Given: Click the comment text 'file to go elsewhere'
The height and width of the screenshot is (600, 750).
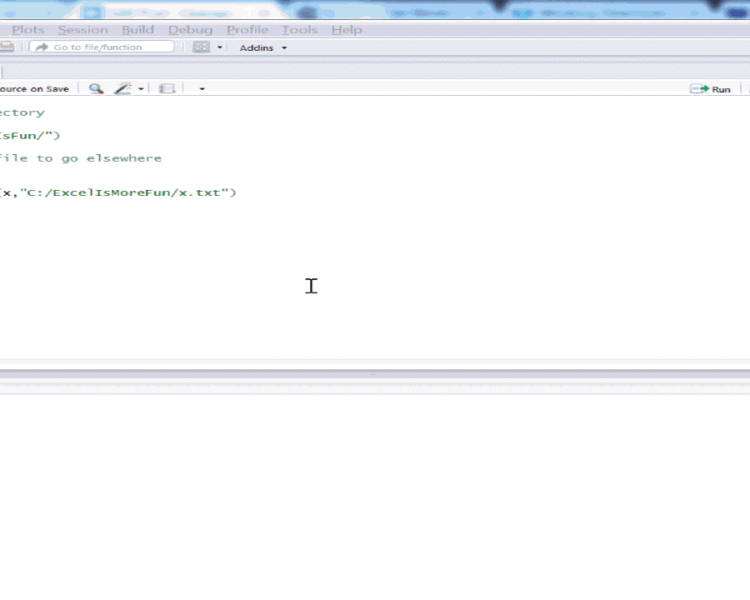Looking at the screenshot, I should (81, 158).
